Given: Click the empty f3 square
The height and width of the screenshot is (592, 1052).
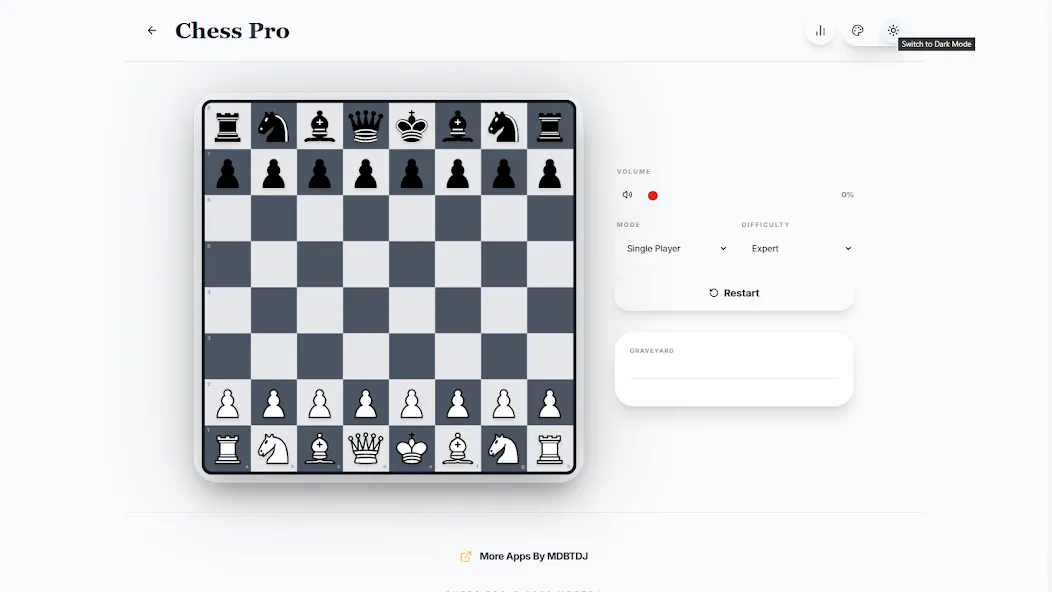Looking at the screenshot, I should pyautogui.click(x=458, y=356).
